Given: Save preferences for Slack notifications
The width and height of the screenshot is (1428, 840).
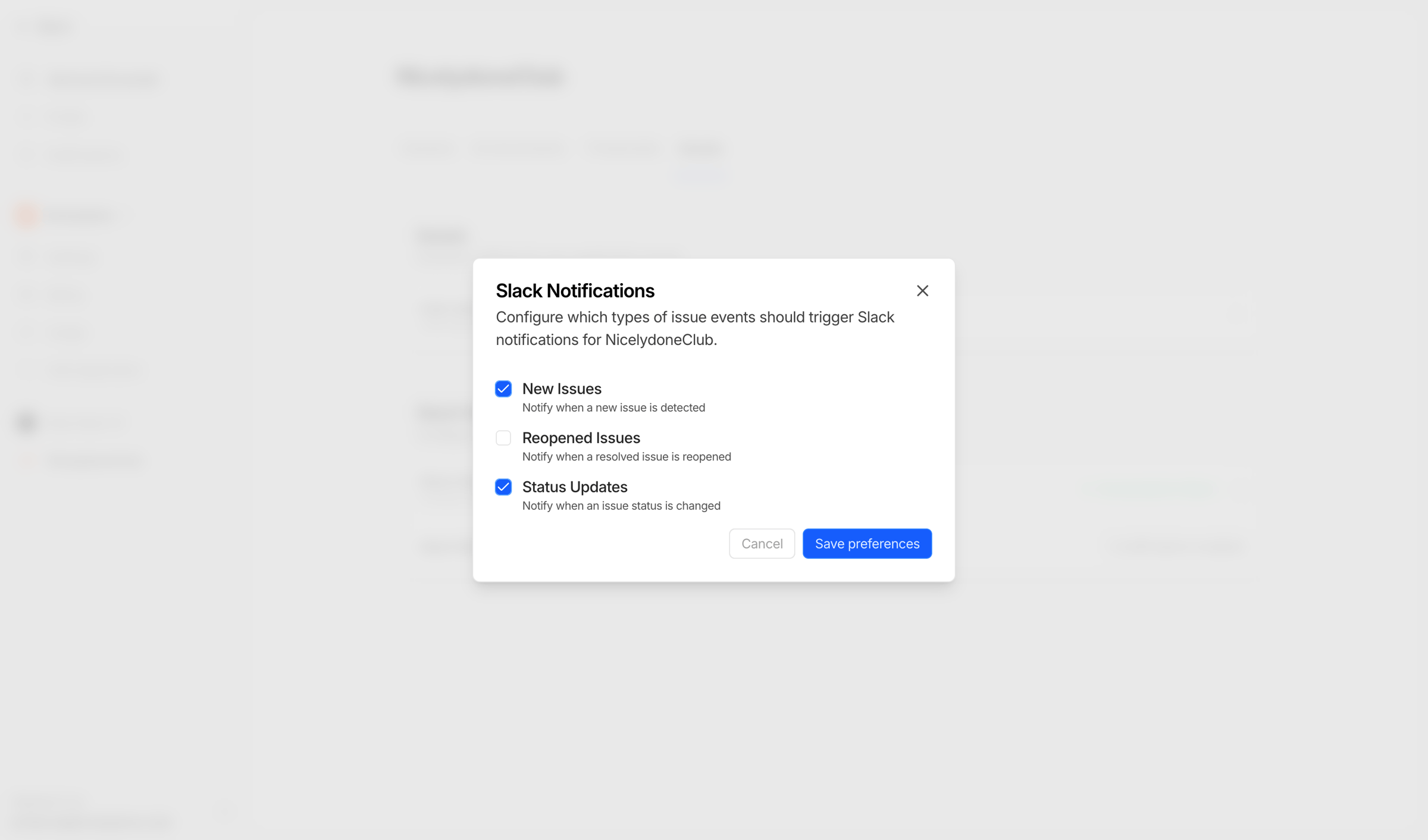Looking at the screenshot, I should click(867, 544).
